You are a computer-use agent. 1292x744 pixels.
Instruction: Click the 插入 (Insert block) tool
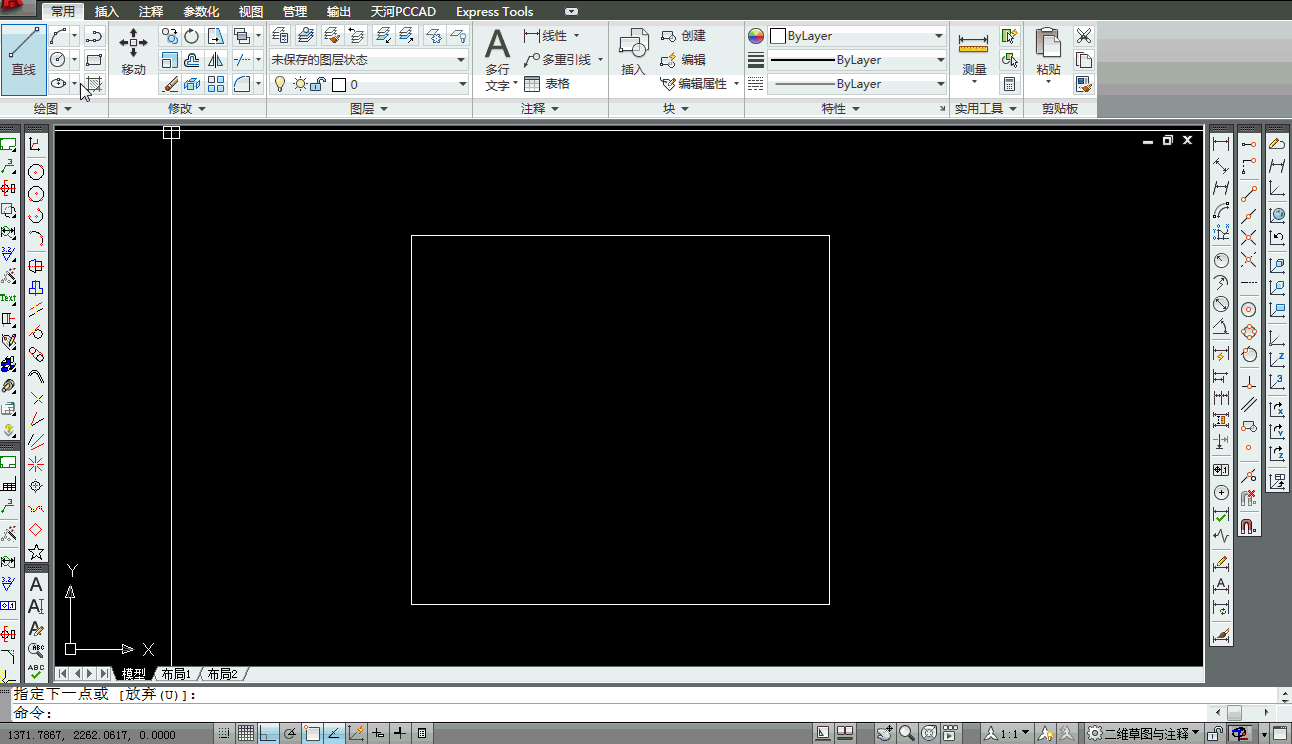tap(634, 52)
